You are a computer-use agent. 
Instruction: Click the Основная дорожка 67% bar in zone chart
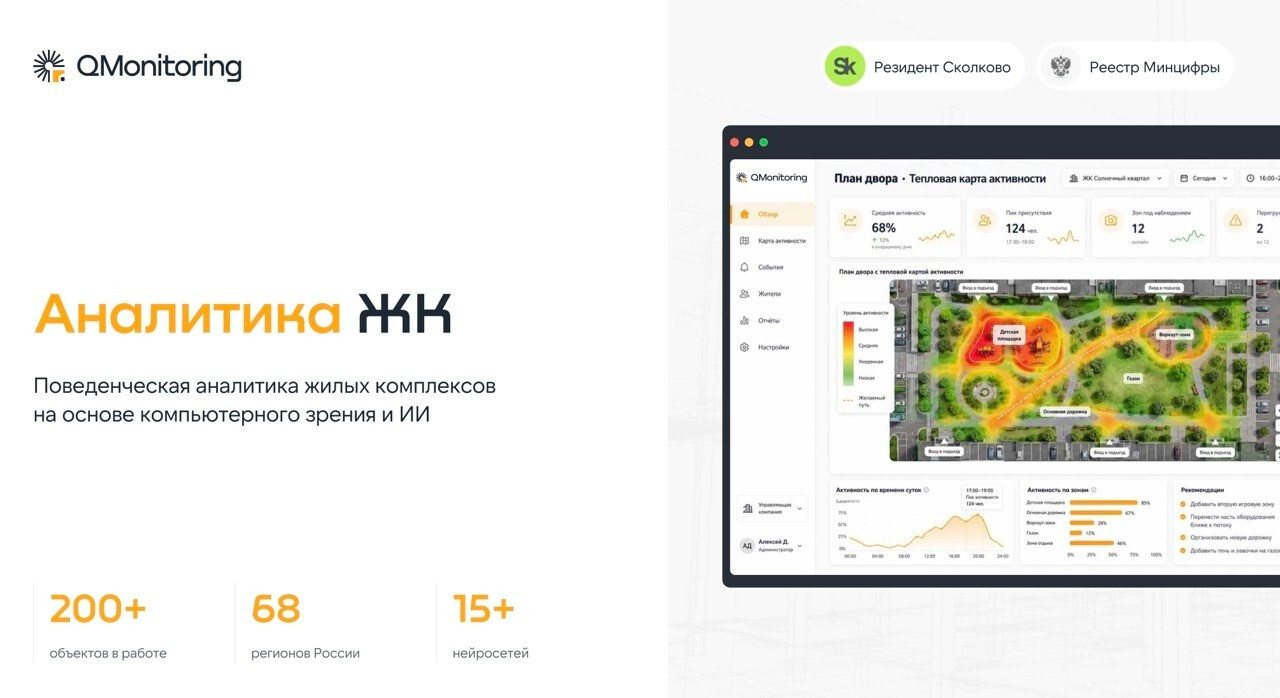(x=1096, y=512)
